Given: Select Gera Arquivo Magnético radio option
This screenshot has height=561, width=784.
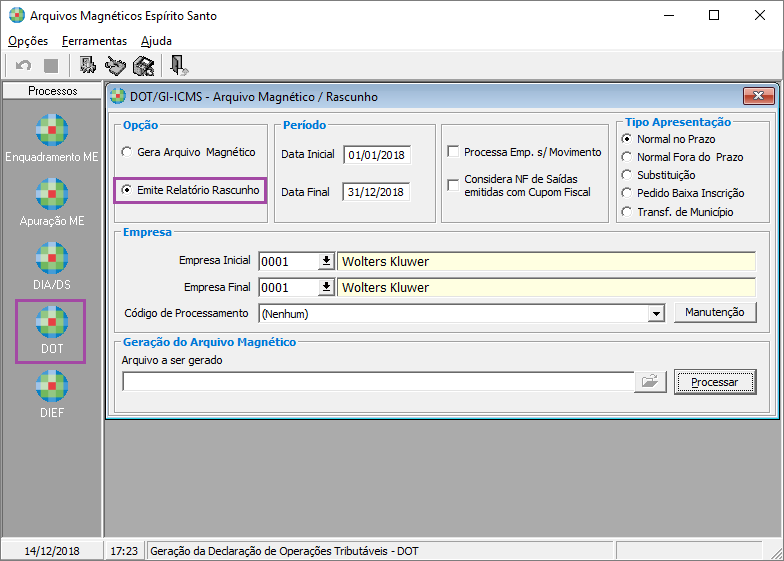Looking at the screenshot, I should pyautogui.click(x=127, y=152).
